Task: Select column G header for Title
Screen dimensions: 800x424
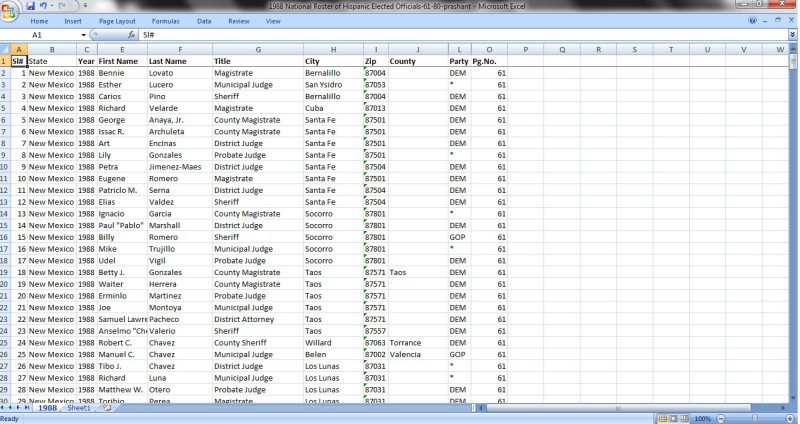Action: point(256,49)
